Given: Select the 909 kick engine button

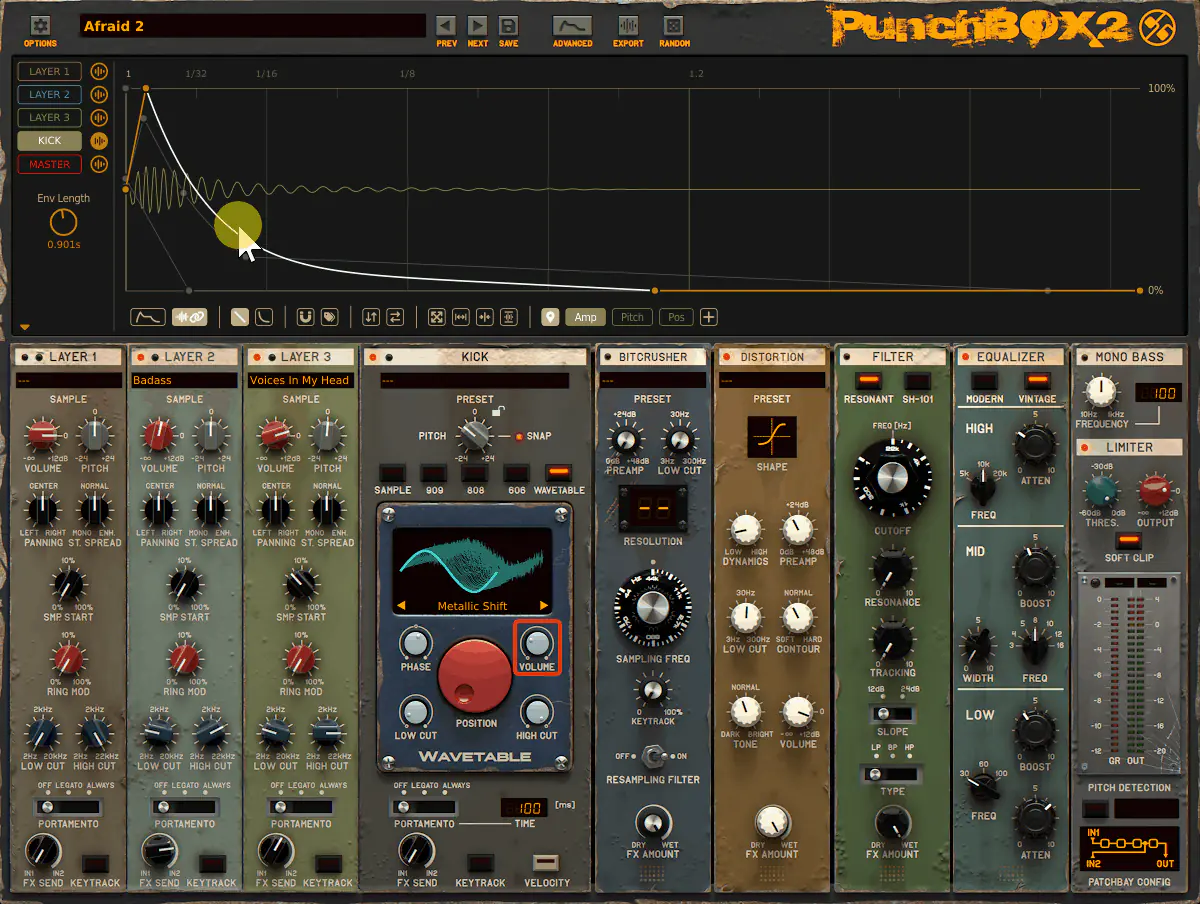Looking at the screenshot, I should [x=434, y=473].
